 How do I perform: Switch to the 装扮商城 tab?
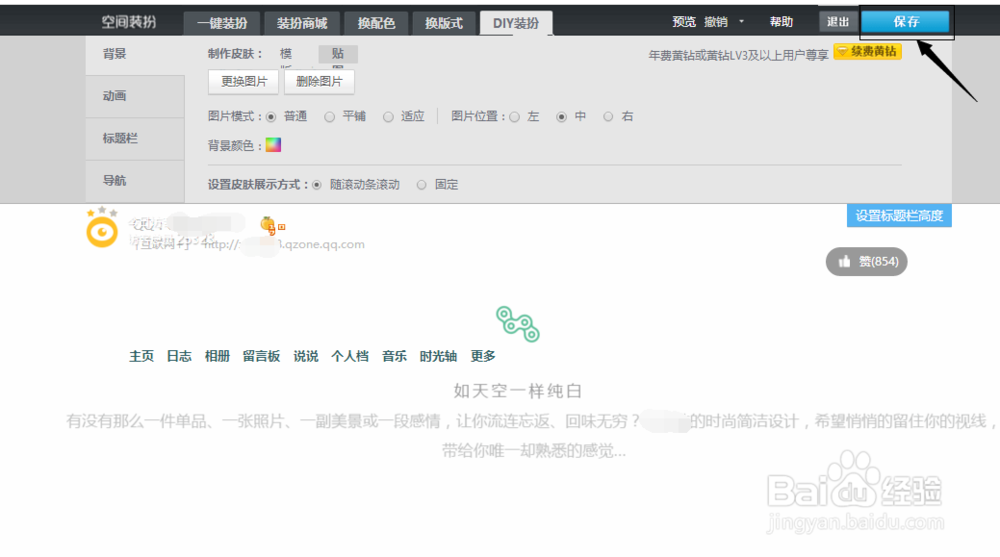coord(302,24)
